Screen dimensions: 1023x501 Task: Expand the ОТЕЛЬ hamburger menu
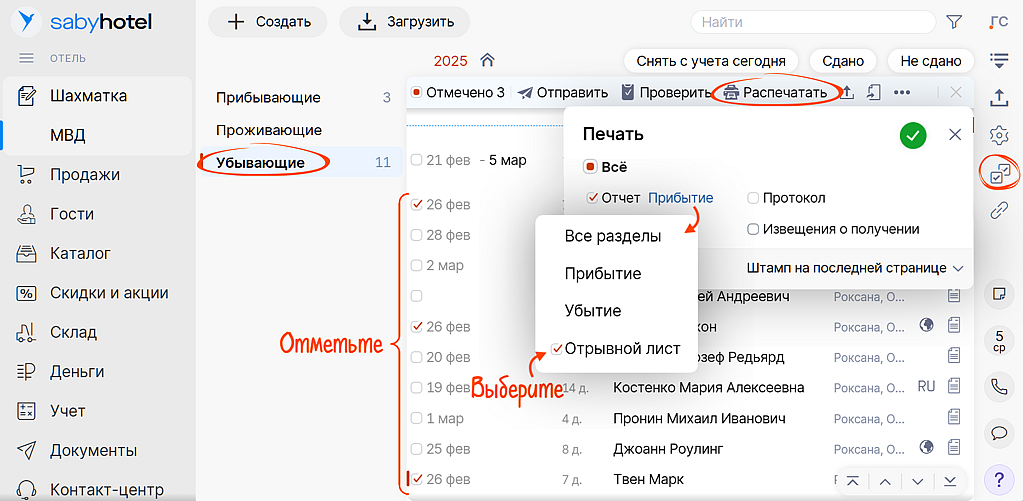tap(27, 58)
